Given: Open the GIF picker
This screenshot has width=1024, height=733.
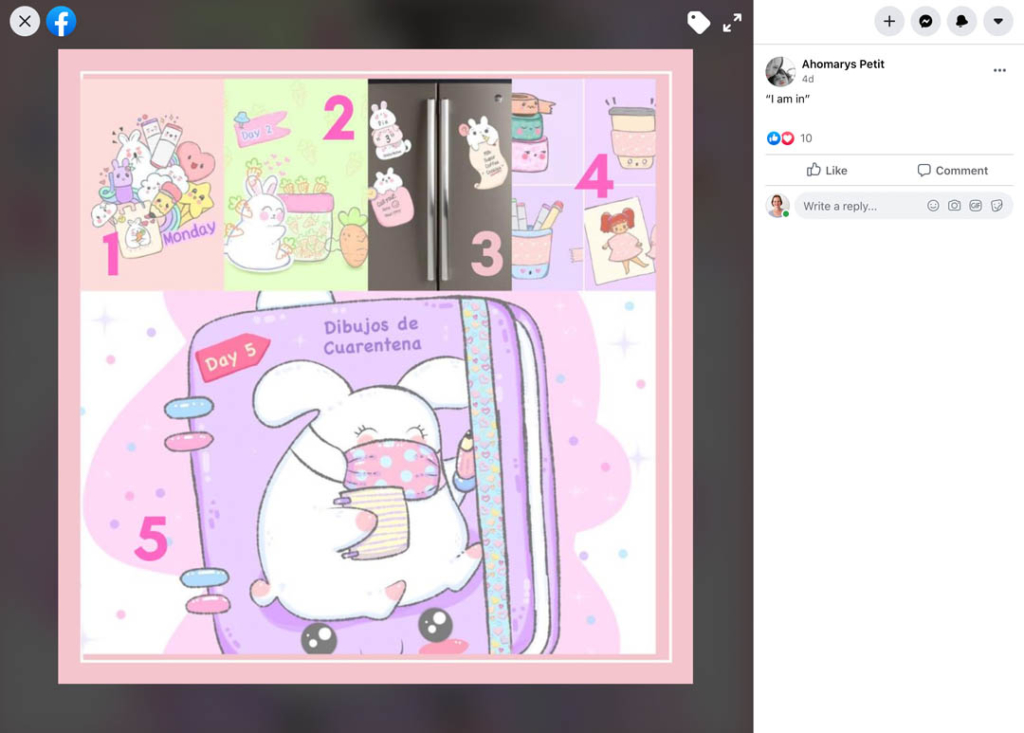Looking at the screenshot, I should (x=976, y=205).
